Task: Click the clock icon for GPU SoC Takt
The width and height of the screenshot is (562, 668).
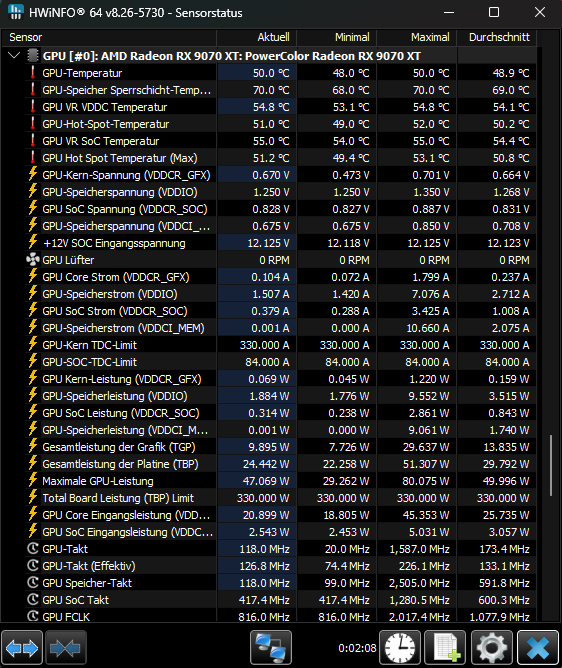Action: (x=33, y=600)
